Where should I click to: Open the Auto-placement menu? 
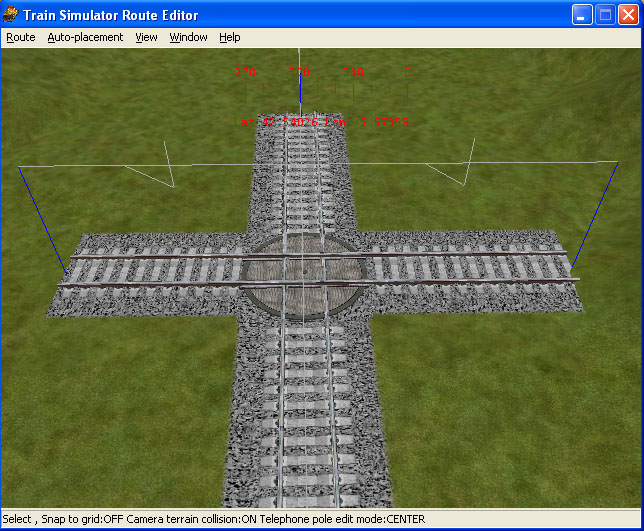point(85,37)
